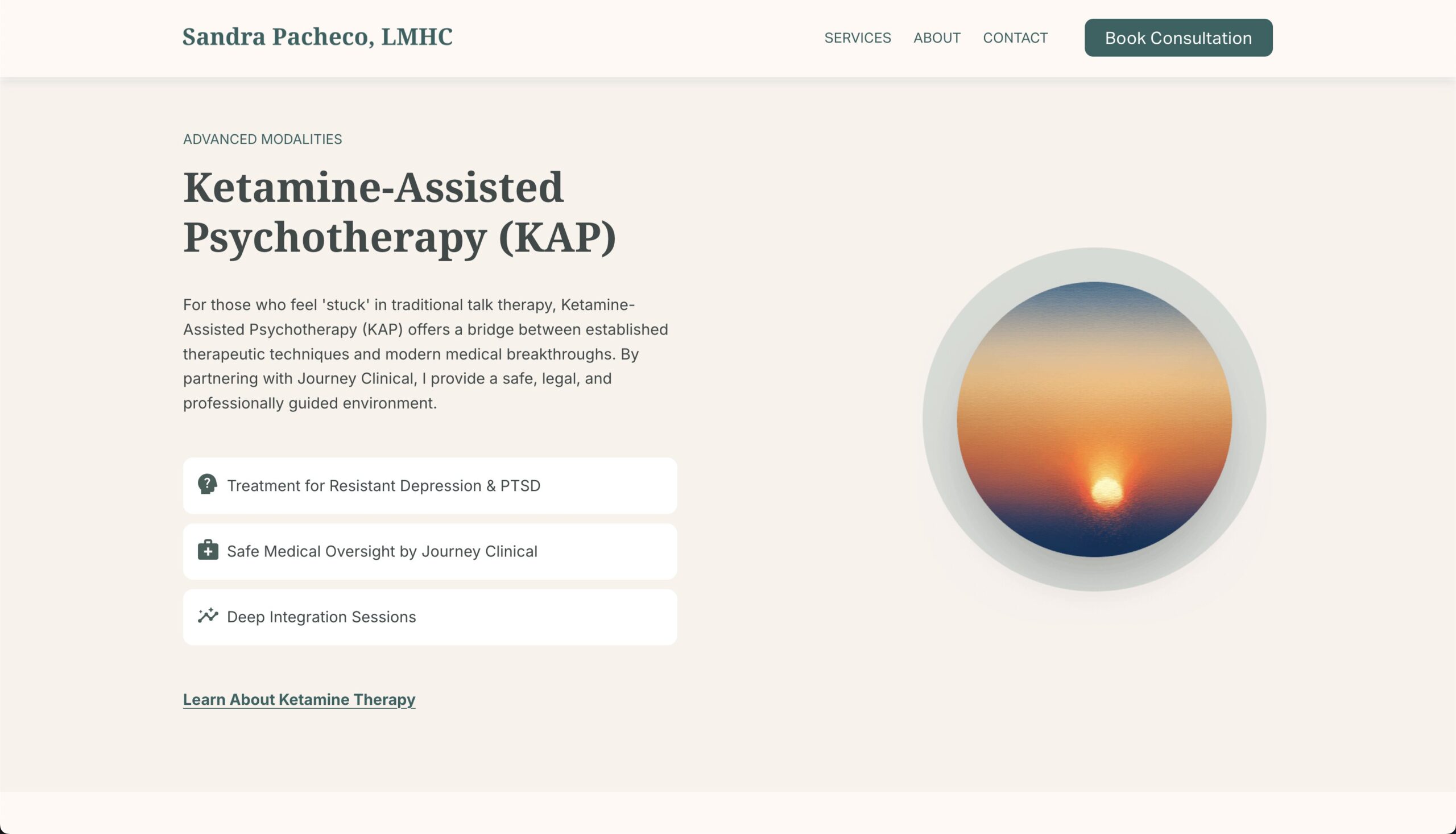Click the light footer strip at page bottom
1456x834 pixels.
point(727,812)
